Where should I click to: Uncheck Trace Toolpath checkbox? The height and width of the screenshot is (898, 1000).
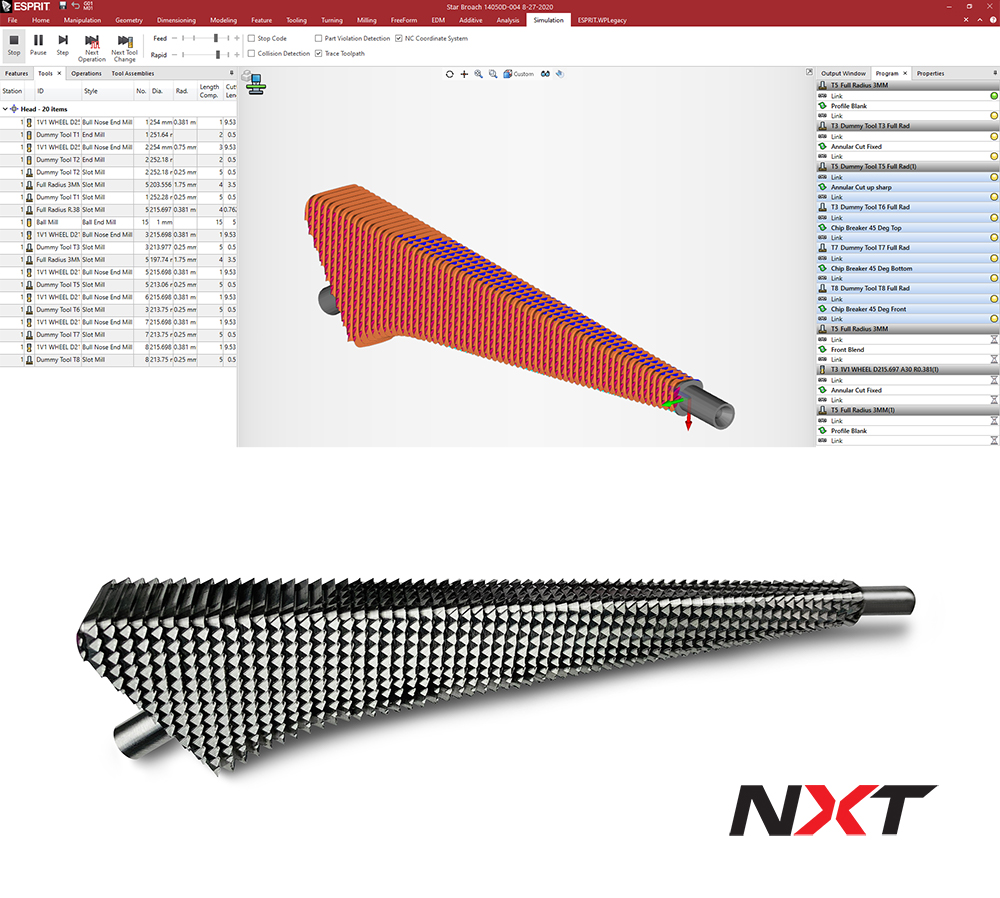pyautogui.click(x=318, y=54)
